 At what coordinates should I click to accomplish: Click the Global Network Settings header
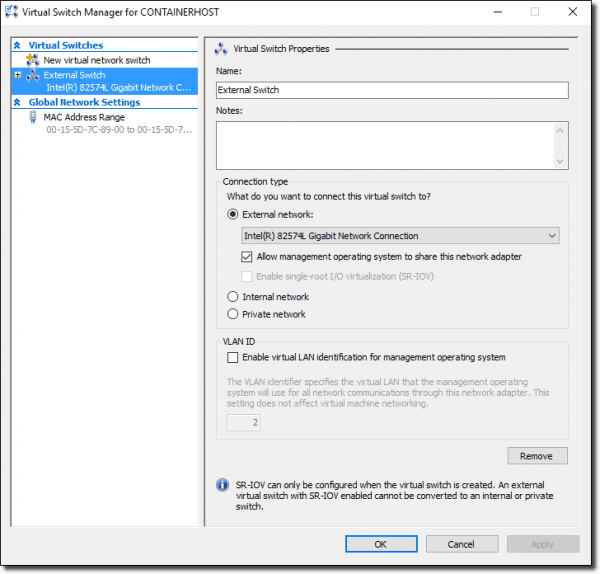pos(84,102)
